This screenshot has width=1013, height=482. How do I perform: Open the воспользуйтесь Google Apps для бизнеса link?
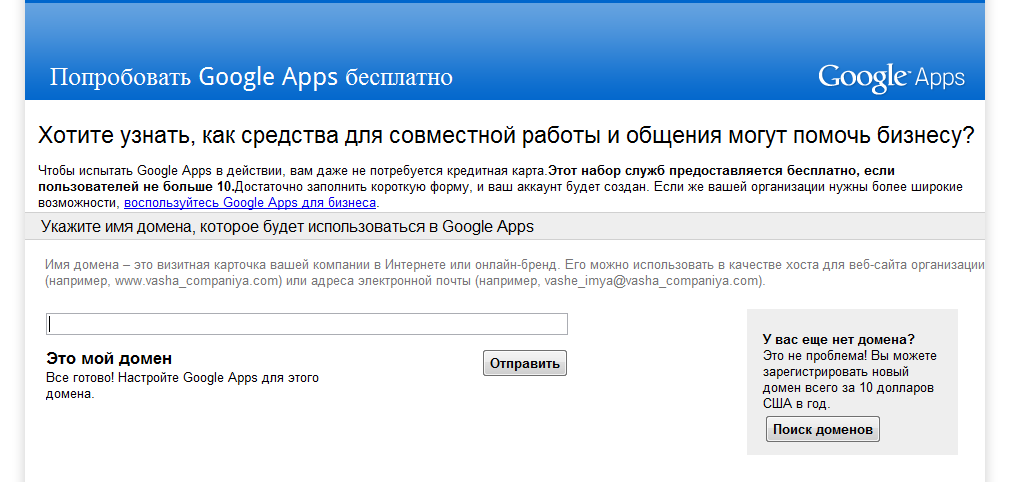coord(250,202)
